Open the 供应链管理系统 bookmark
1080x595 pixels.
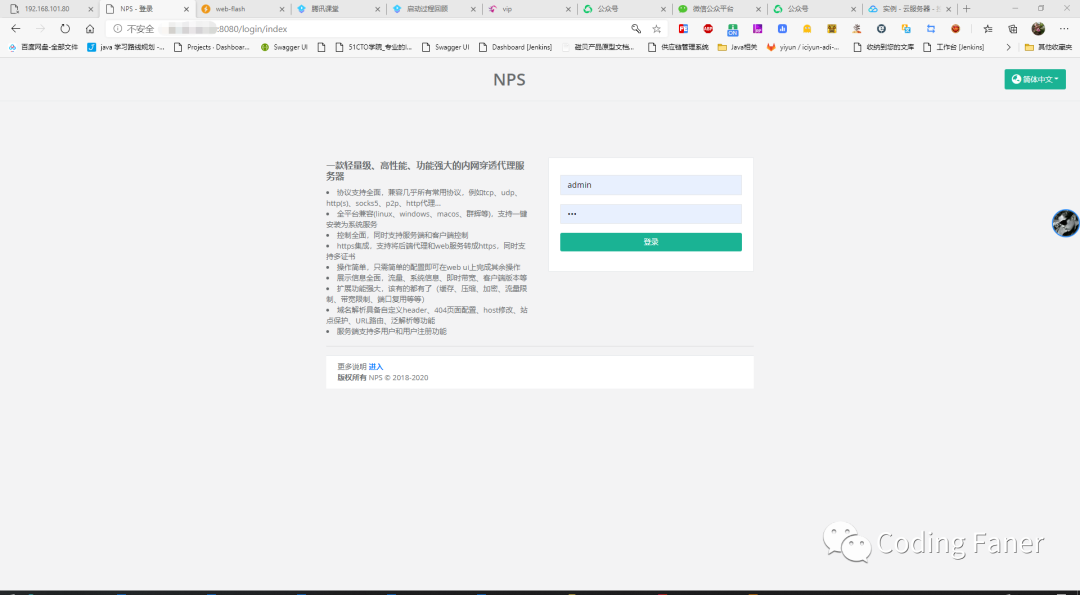click(x=678, y=48)
